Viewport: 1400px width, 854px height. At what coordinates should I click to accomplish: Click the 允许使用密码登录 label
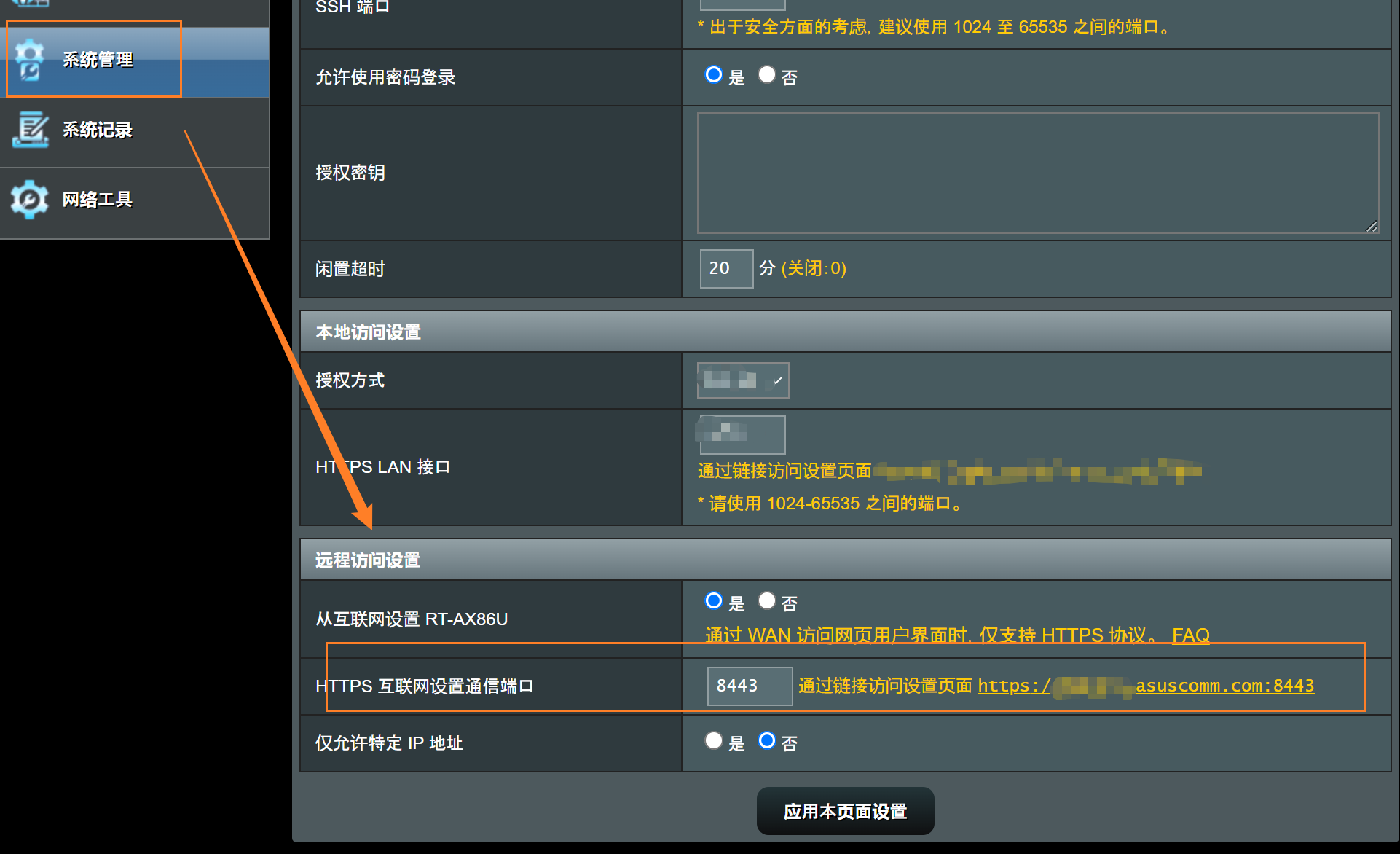click(x=385, y=77)
